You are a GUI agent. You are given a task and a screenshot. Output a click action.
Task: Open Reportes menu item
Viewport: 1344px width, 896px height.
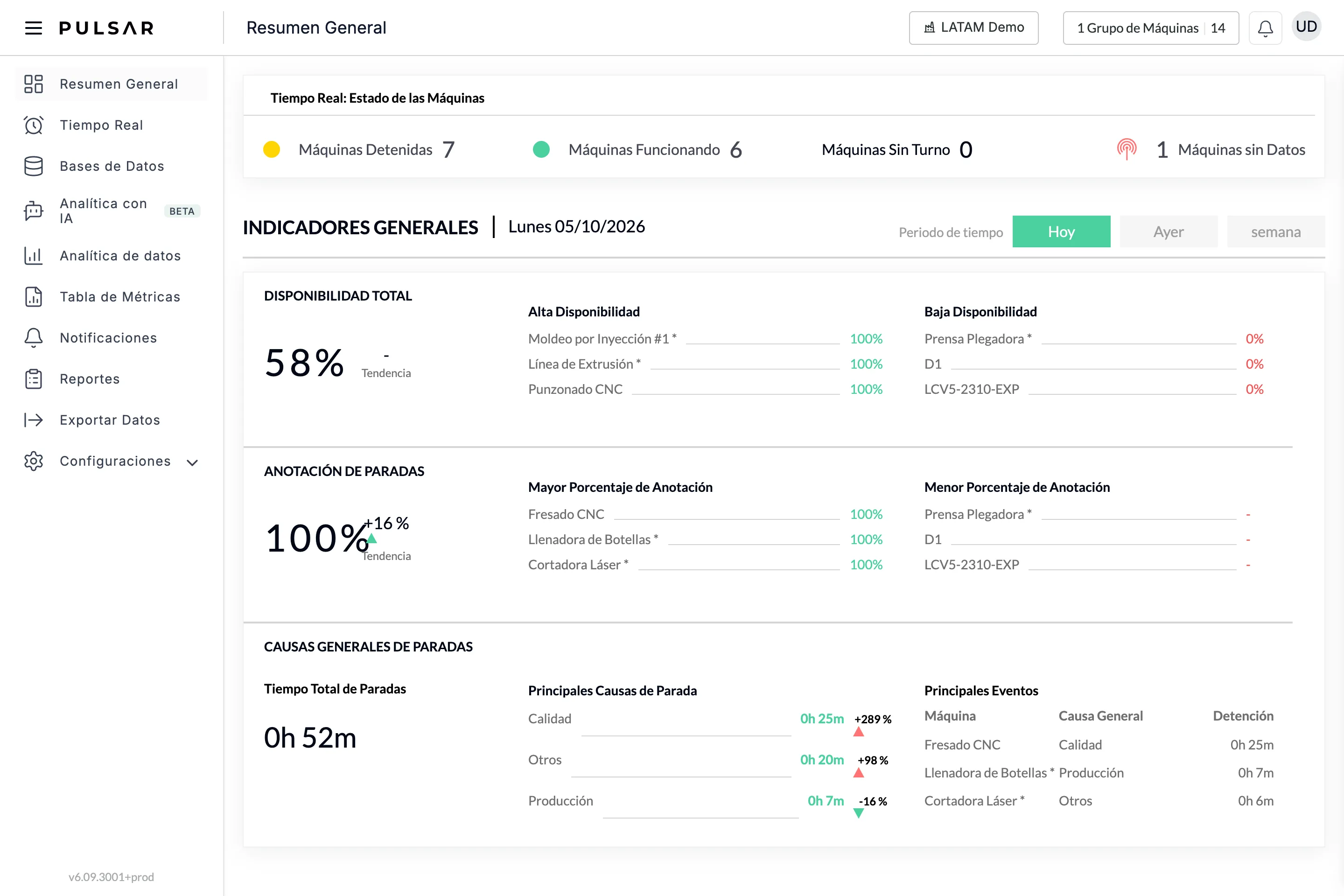coord(112,379)
